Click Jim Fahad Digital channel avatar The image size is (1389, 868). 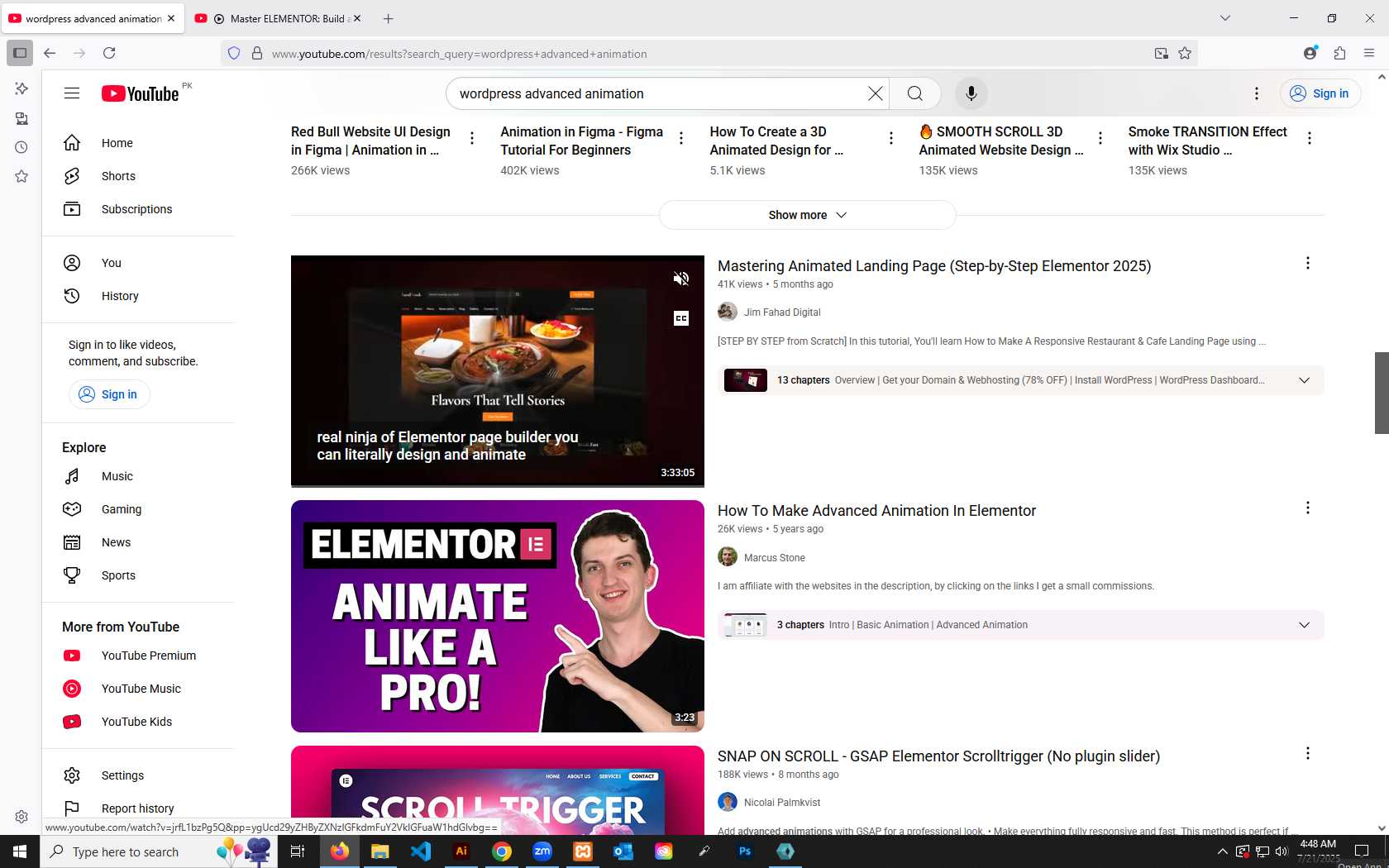point(728,312)
